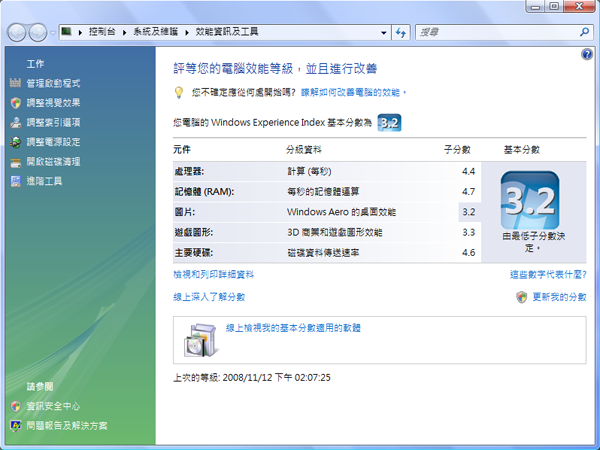Click Windows Aero 的桌面效能 description
This screenshot has height=450, width=600.
tap(341, 212)
